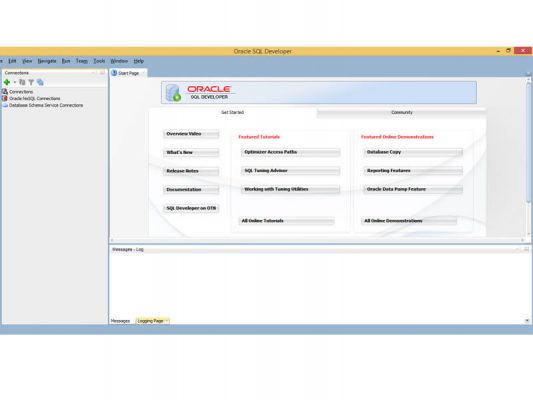Open the Documentation button

191,190
